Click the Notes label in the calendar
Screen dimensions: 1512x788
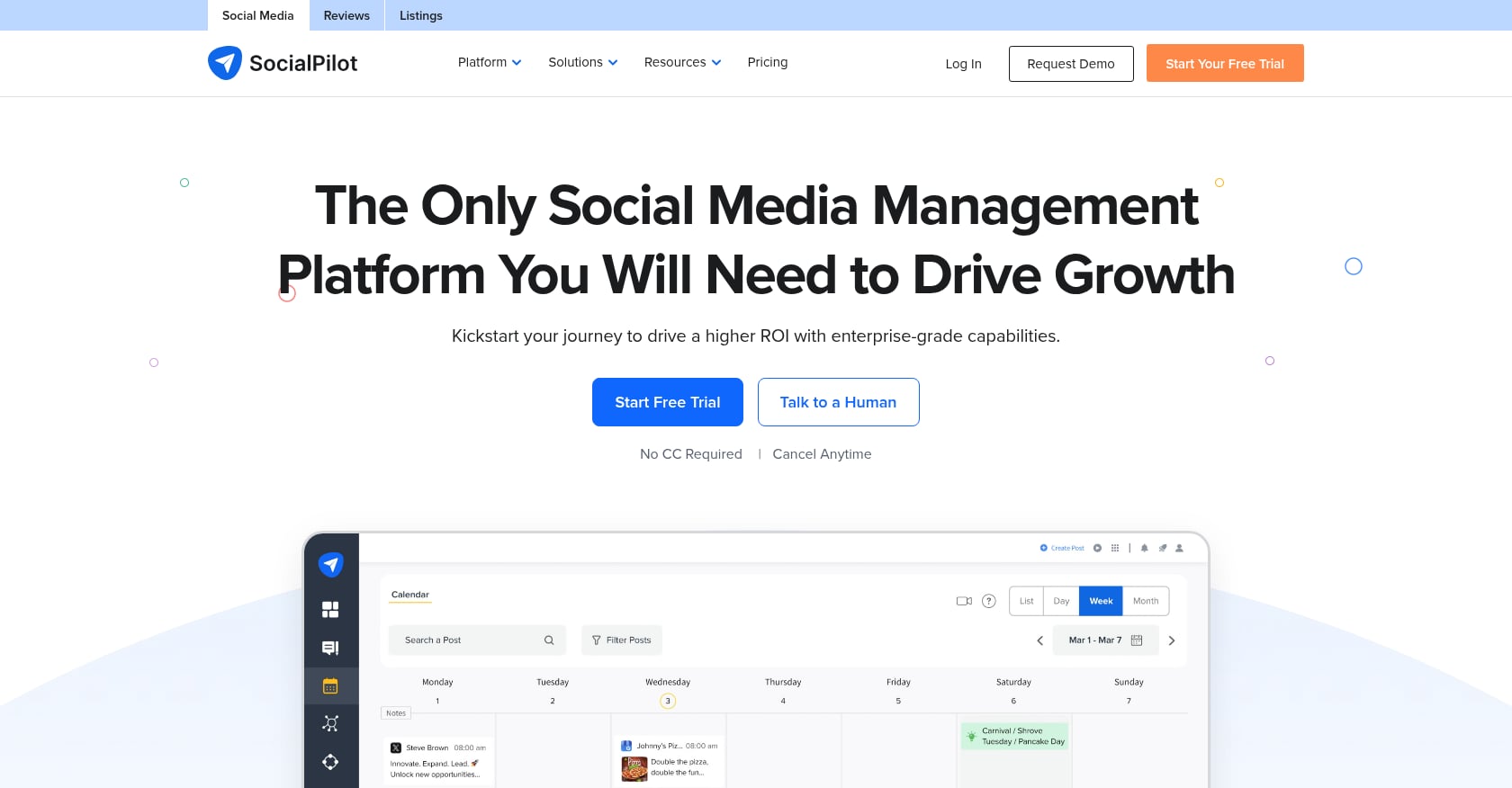click(396, 713)
